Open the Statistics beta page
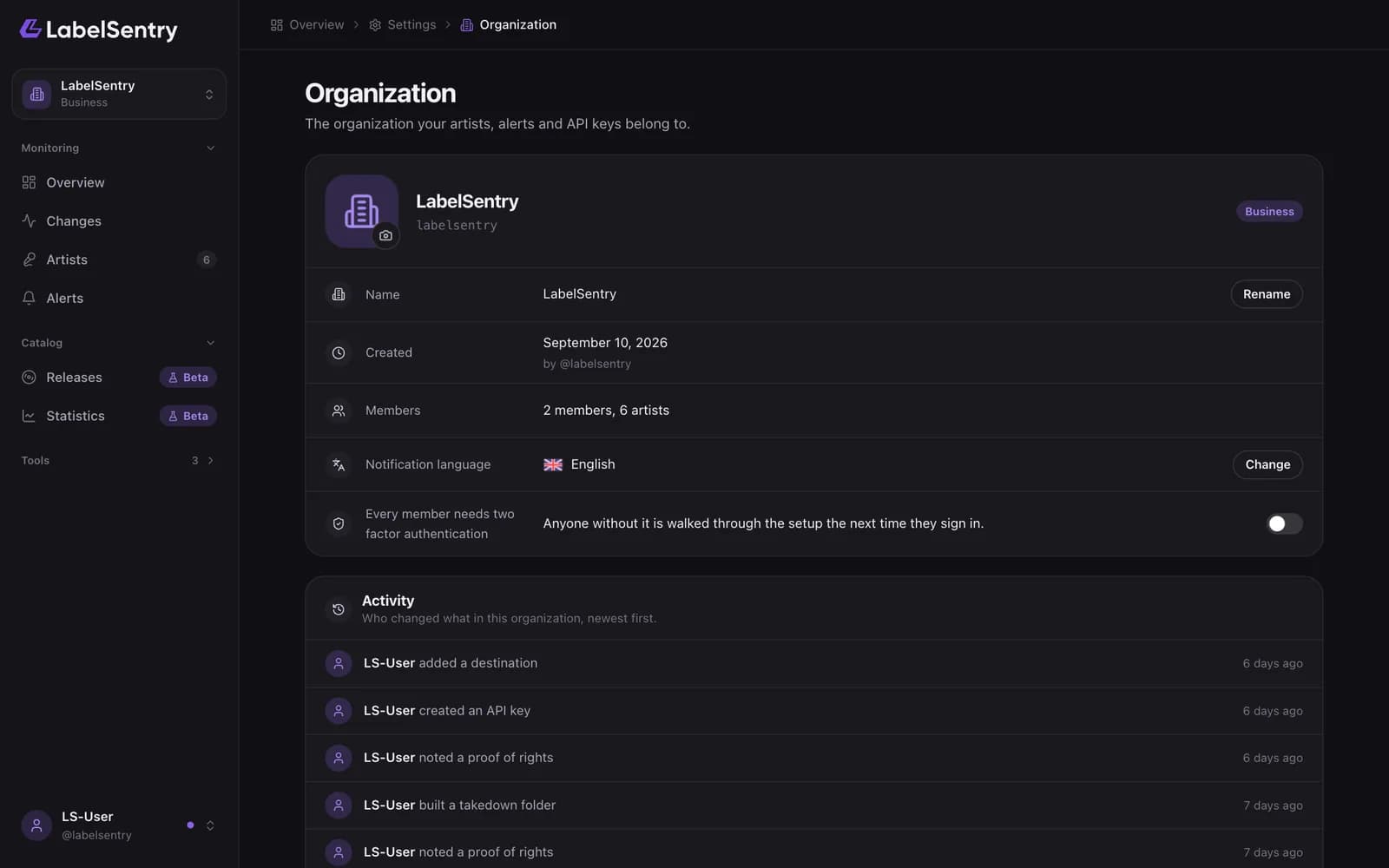The image size is (1389, 868). 119,416
